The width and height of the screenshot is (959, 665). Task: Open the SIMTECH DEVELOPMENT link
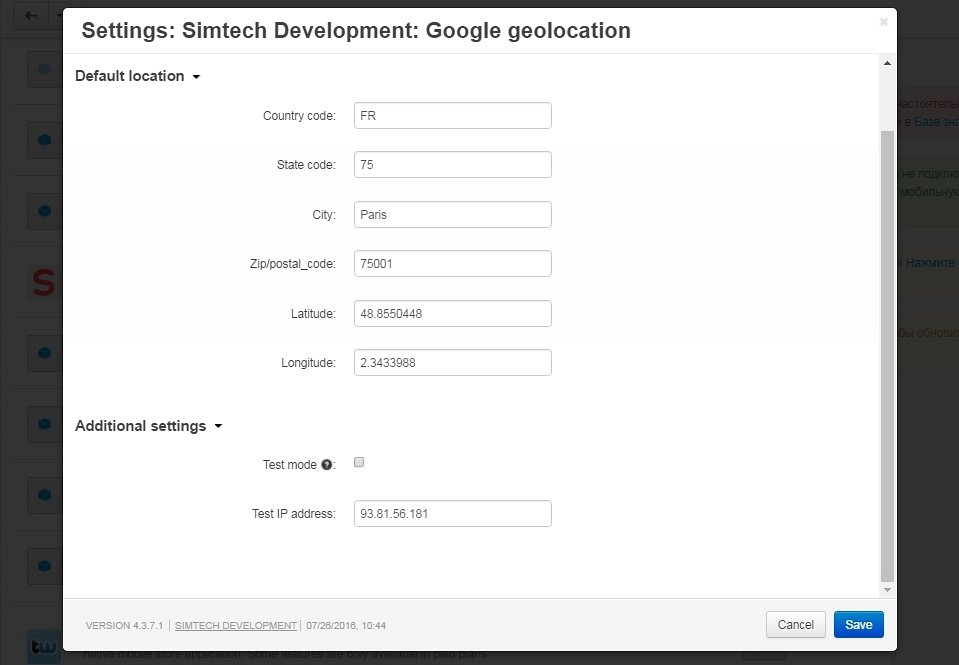[235, 625]
